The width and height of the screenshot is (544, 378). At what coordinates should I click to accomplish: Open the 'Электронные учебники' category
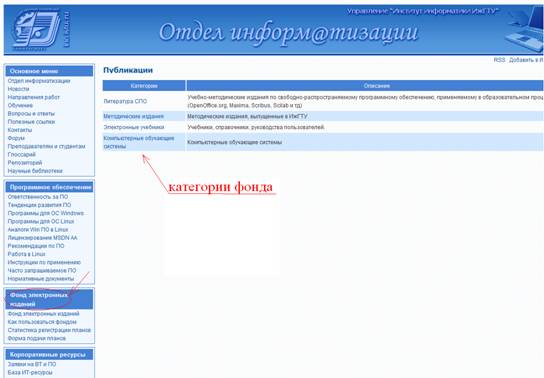(134, 127)
